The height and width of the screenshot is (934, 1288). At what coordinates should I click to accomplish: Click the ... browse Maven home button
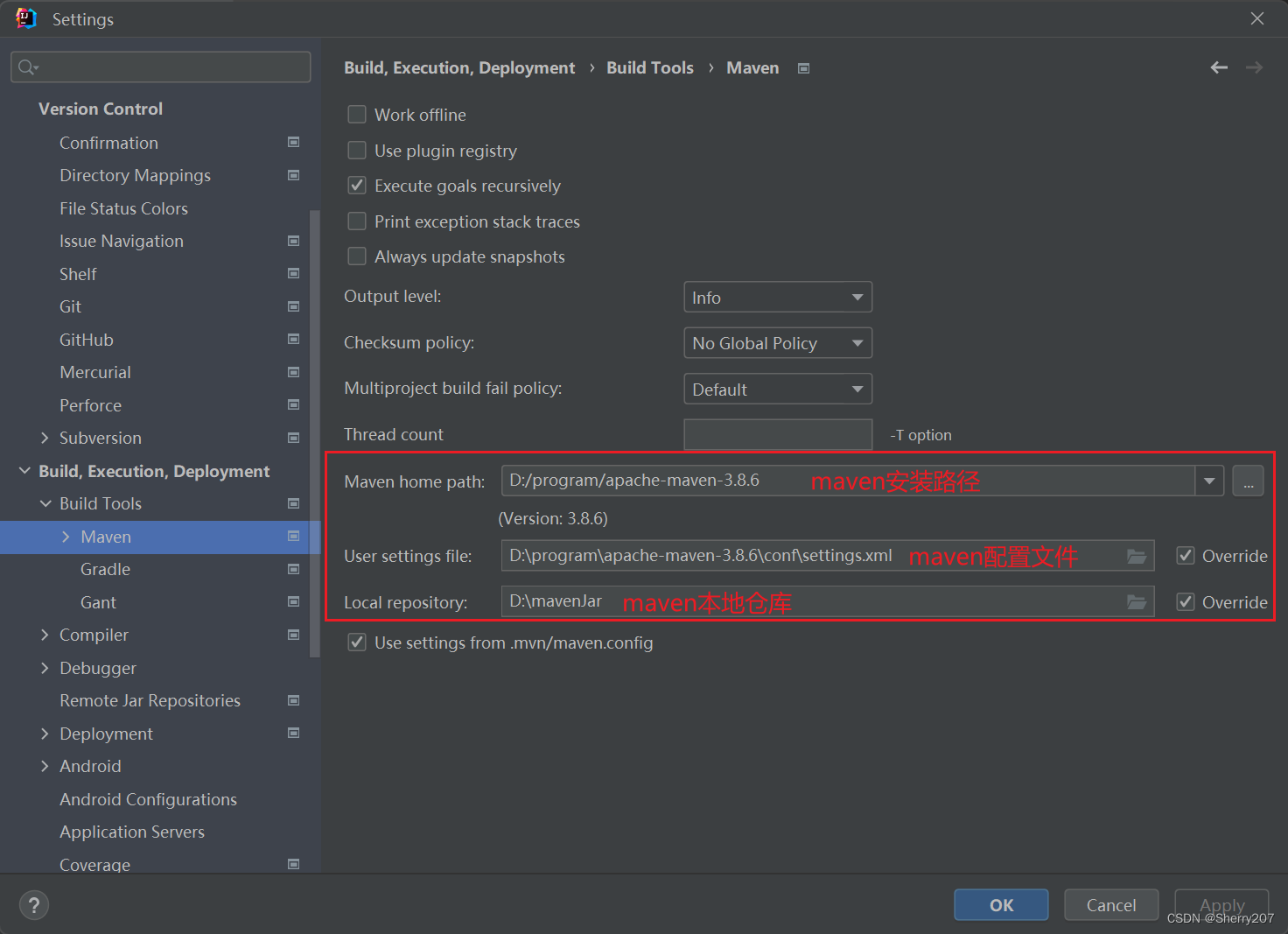point(1248,481)
